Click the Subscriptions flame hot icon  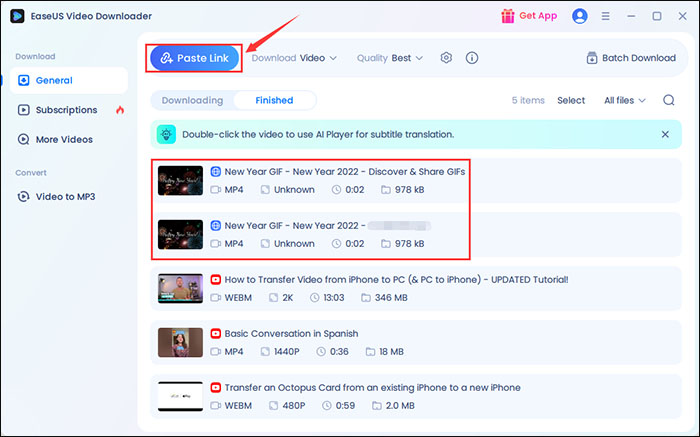[120, 110]
